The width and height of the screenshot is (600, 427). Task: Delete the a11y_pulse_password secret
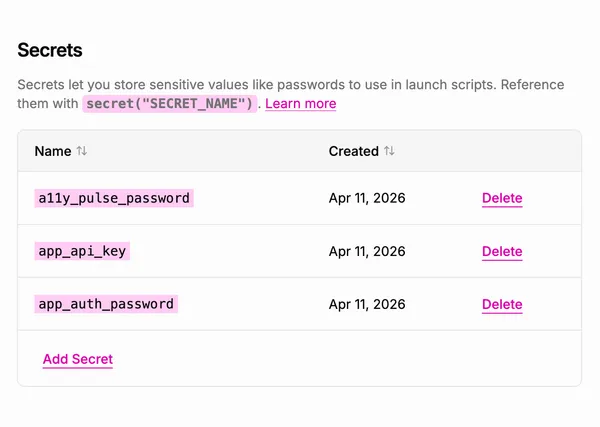[502, 198]
